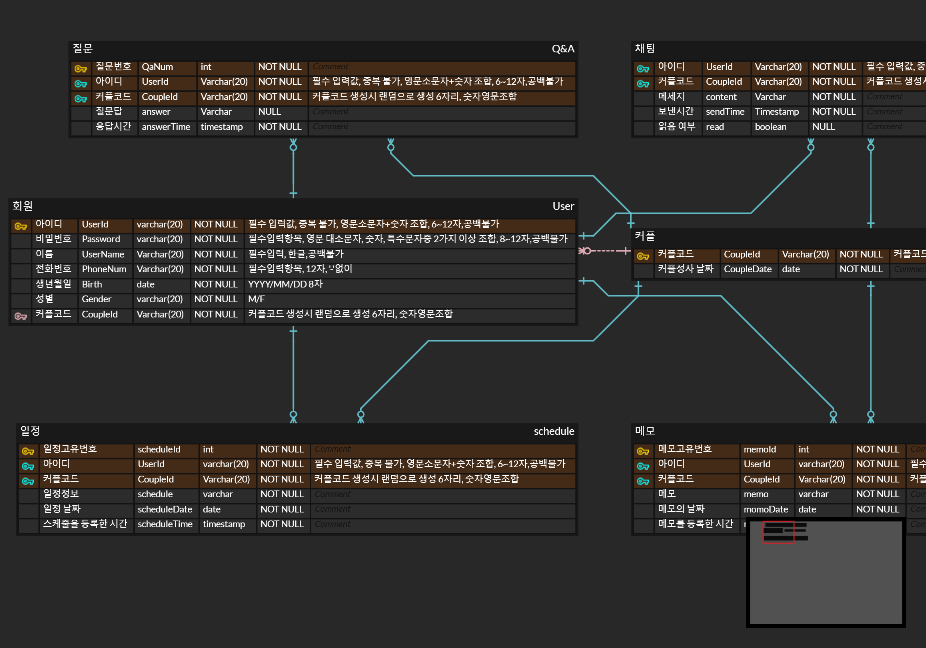Click the 커플성사 날짜 cell
926x648 pixels.
(x=687, y=269)
